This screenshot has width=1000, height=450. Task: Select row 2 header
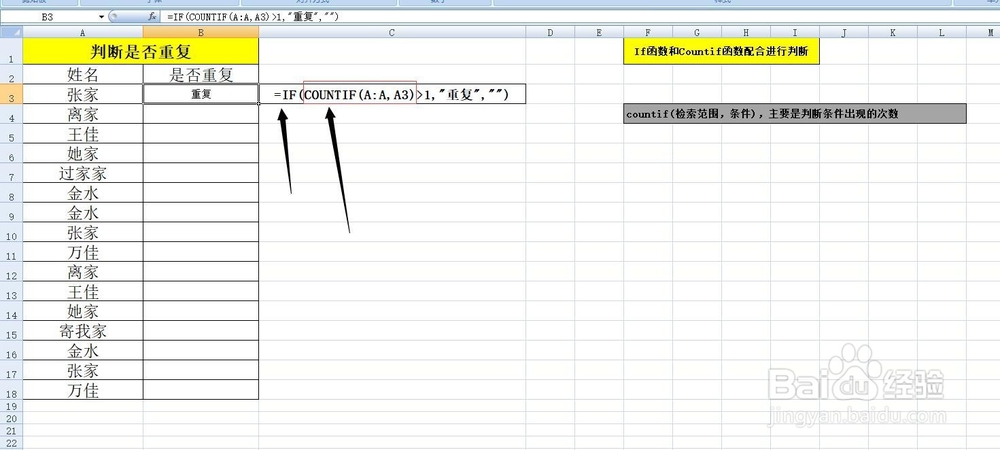(x=11, y=75)
